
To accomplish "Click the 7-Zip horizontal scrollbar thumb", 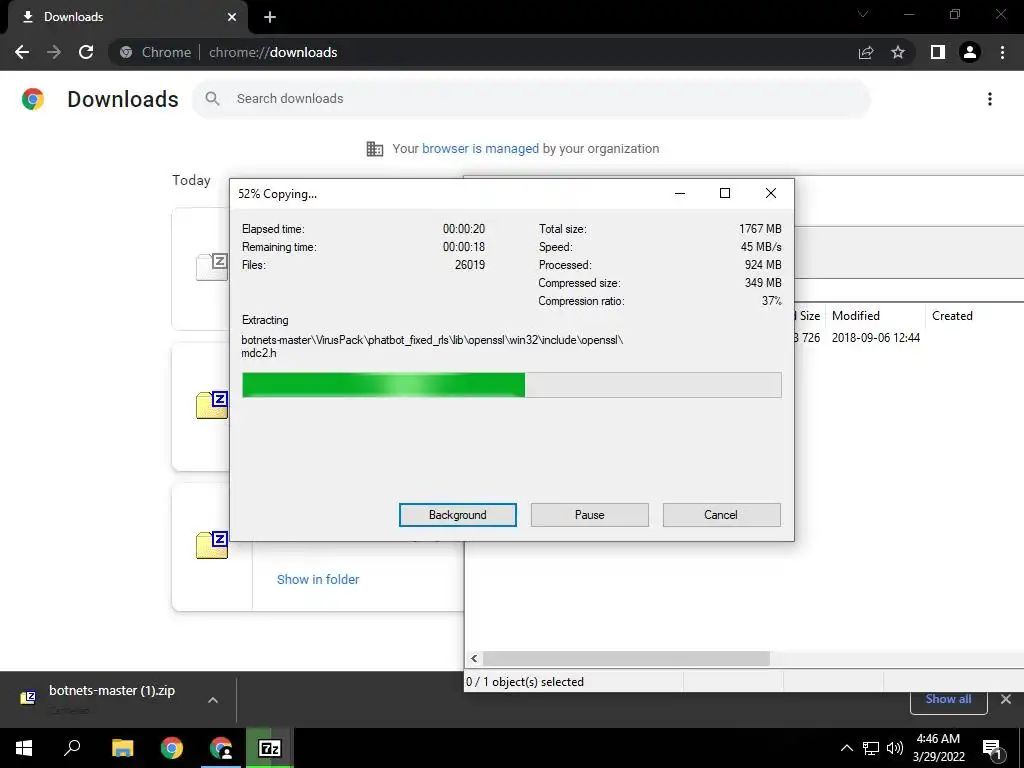I will coord(626,658).
